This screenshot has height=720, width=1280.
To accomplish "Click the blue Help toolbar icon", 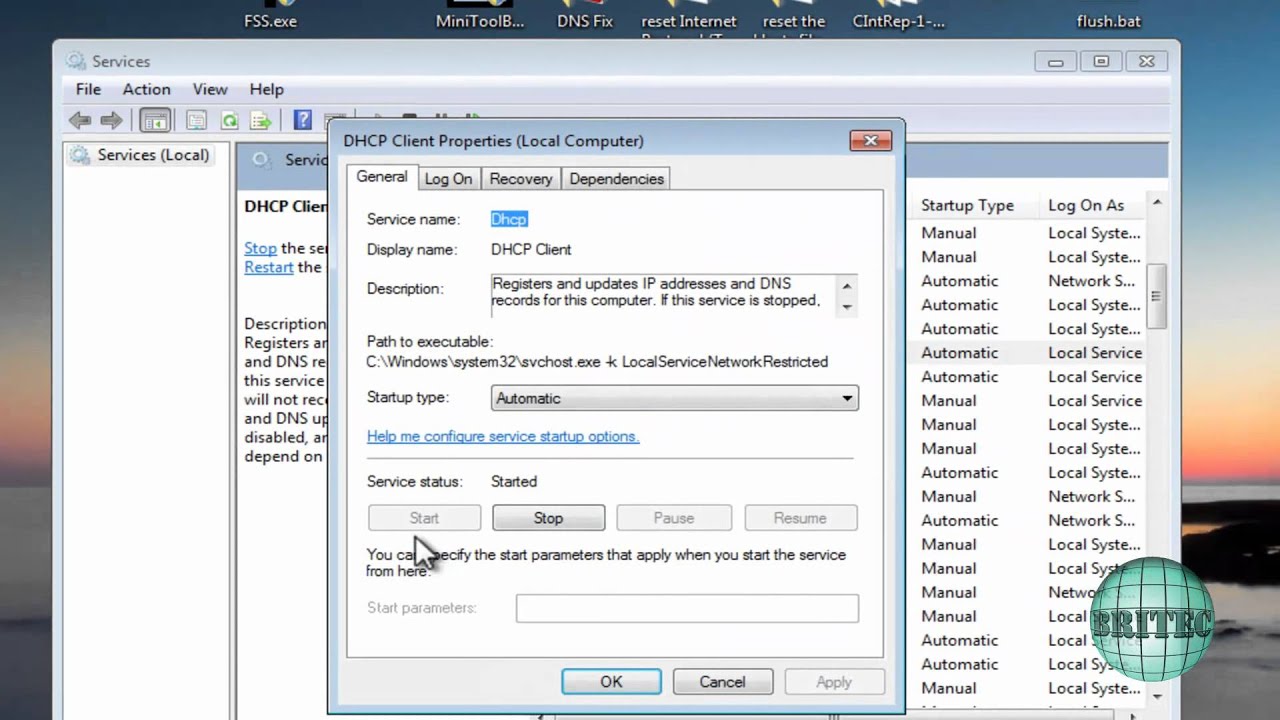I will pyautogui.click(x=302, y=121).
